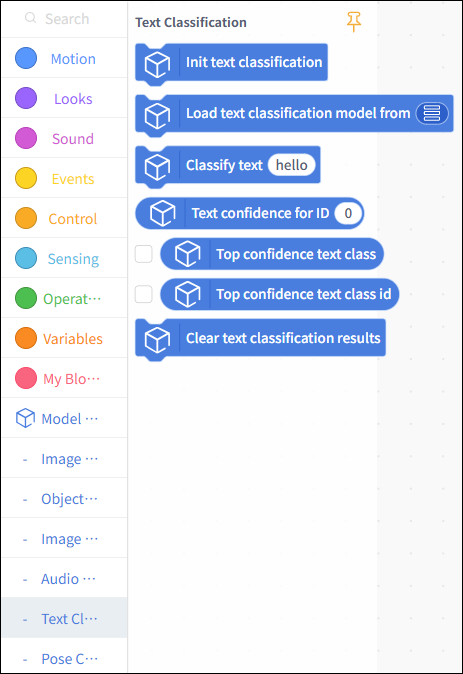The image size is (463, 674).
Task: Click the hello text input in Classify block
Action: [291, 165]
